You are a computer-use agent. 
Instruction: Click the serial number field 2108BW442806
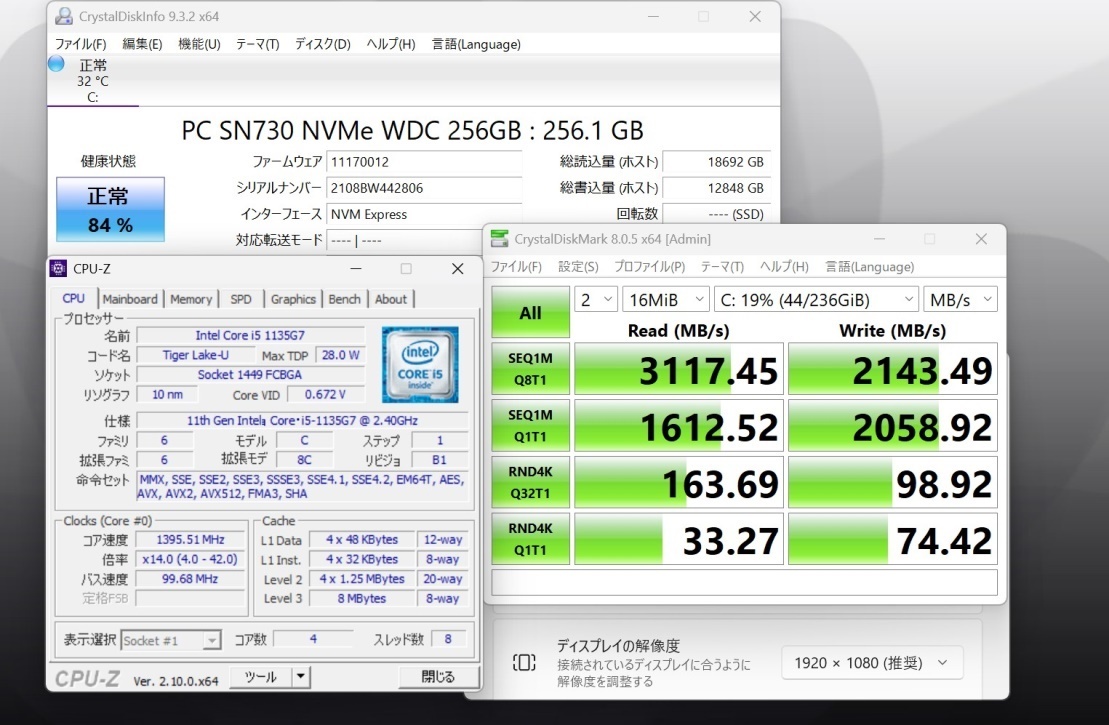424,187
